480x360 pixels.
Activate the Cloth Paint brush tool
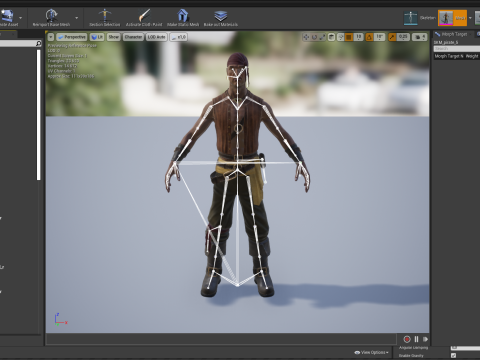click(x=144, y=15)
